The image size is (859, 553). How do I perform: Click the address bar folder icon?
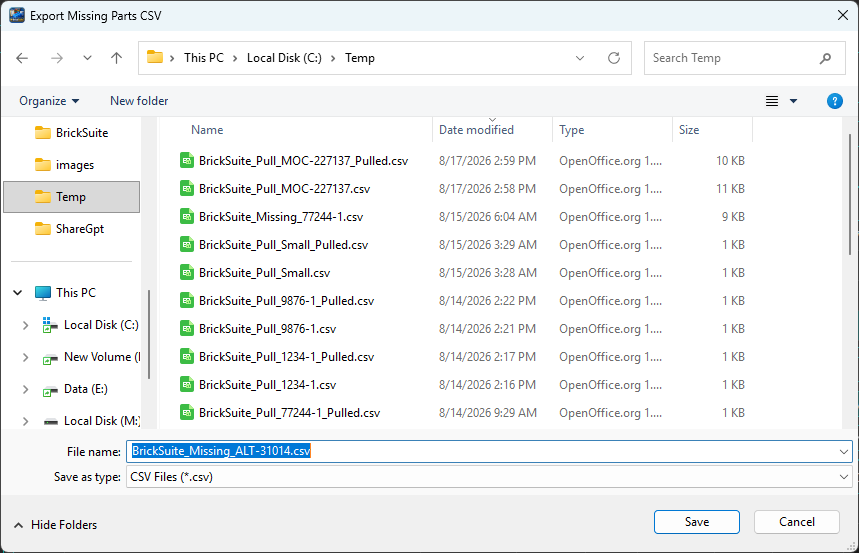155,57
